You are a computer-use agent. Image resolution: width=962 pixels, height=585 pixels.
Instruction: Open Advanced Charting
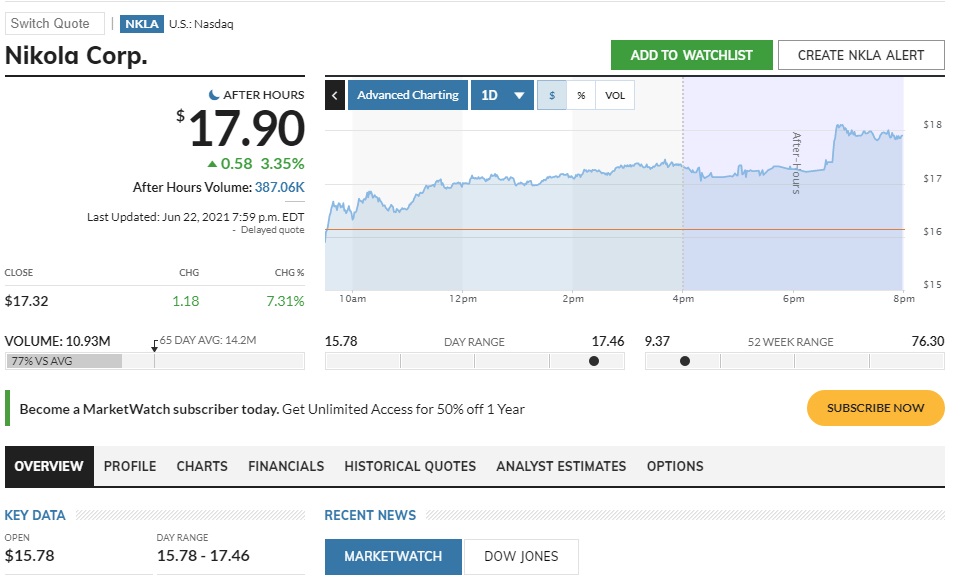(407, 95)
